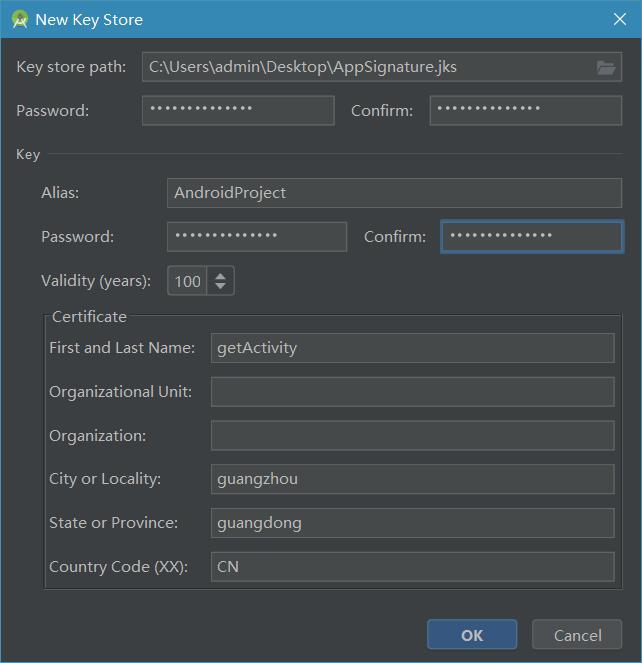Click the Android Studio logo in title bar

(20, 19)
